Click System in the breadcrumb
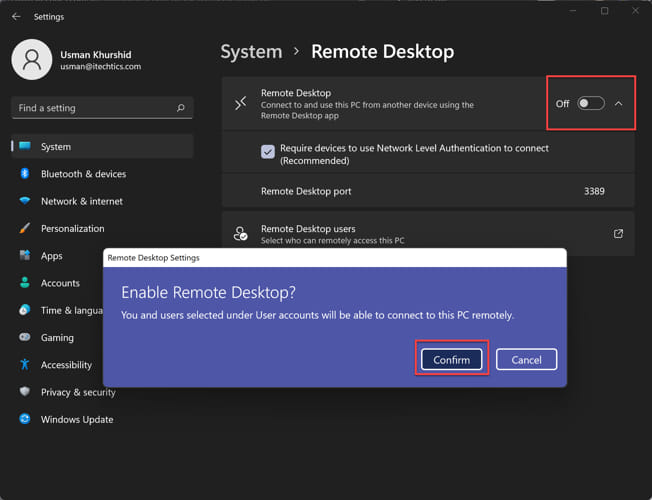Viewport: 652px width, 500px height. tap(251, 52)
